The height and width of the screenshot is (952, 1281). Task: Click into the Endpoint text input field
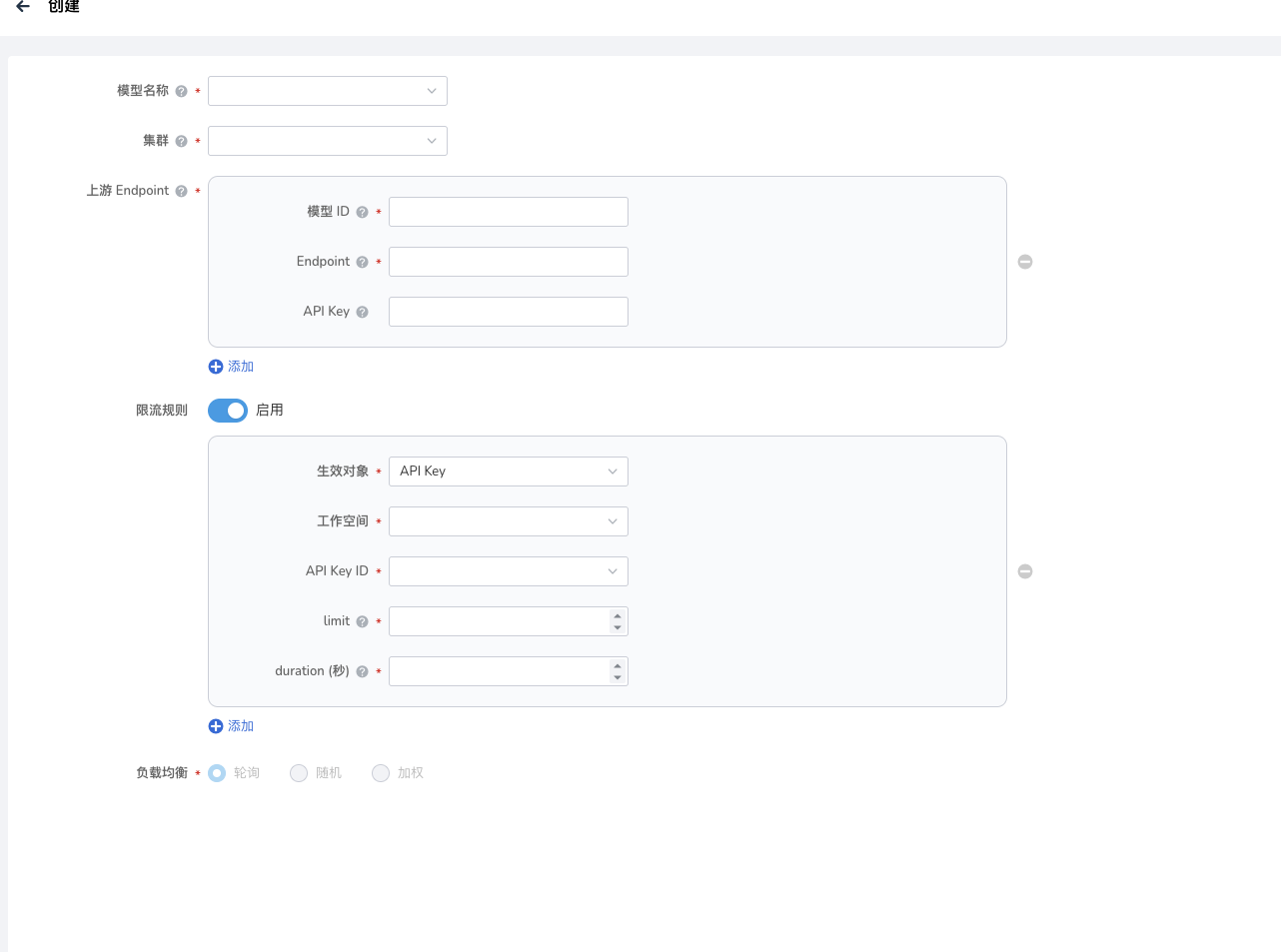click(x=508, y=262)
